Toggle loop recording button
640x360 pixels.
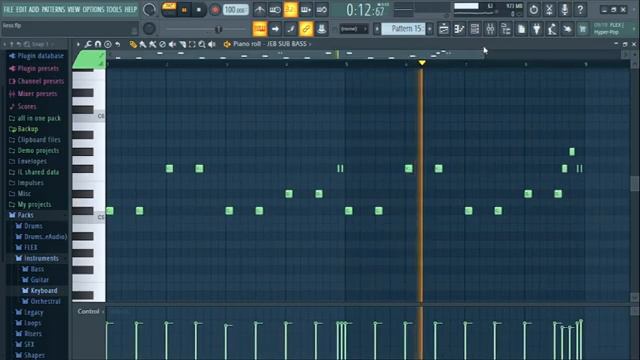coord(321,9)
